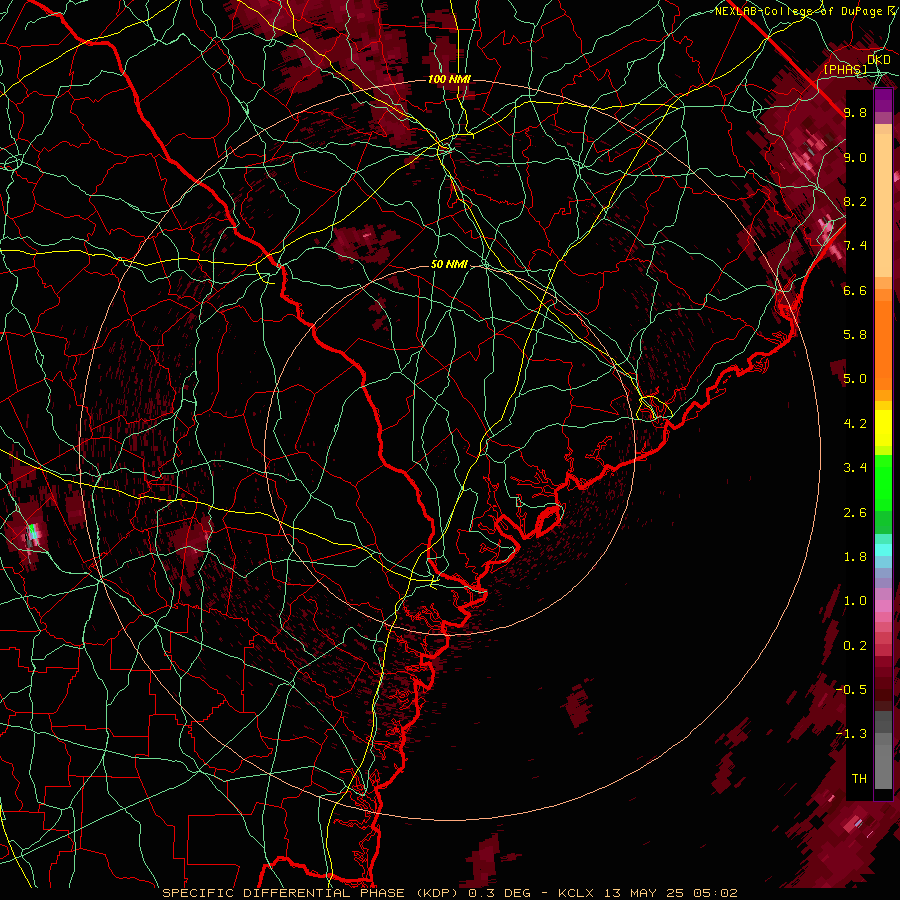Click the 7.4 value on color scale

pyautogui.click(x=855, y=246)
